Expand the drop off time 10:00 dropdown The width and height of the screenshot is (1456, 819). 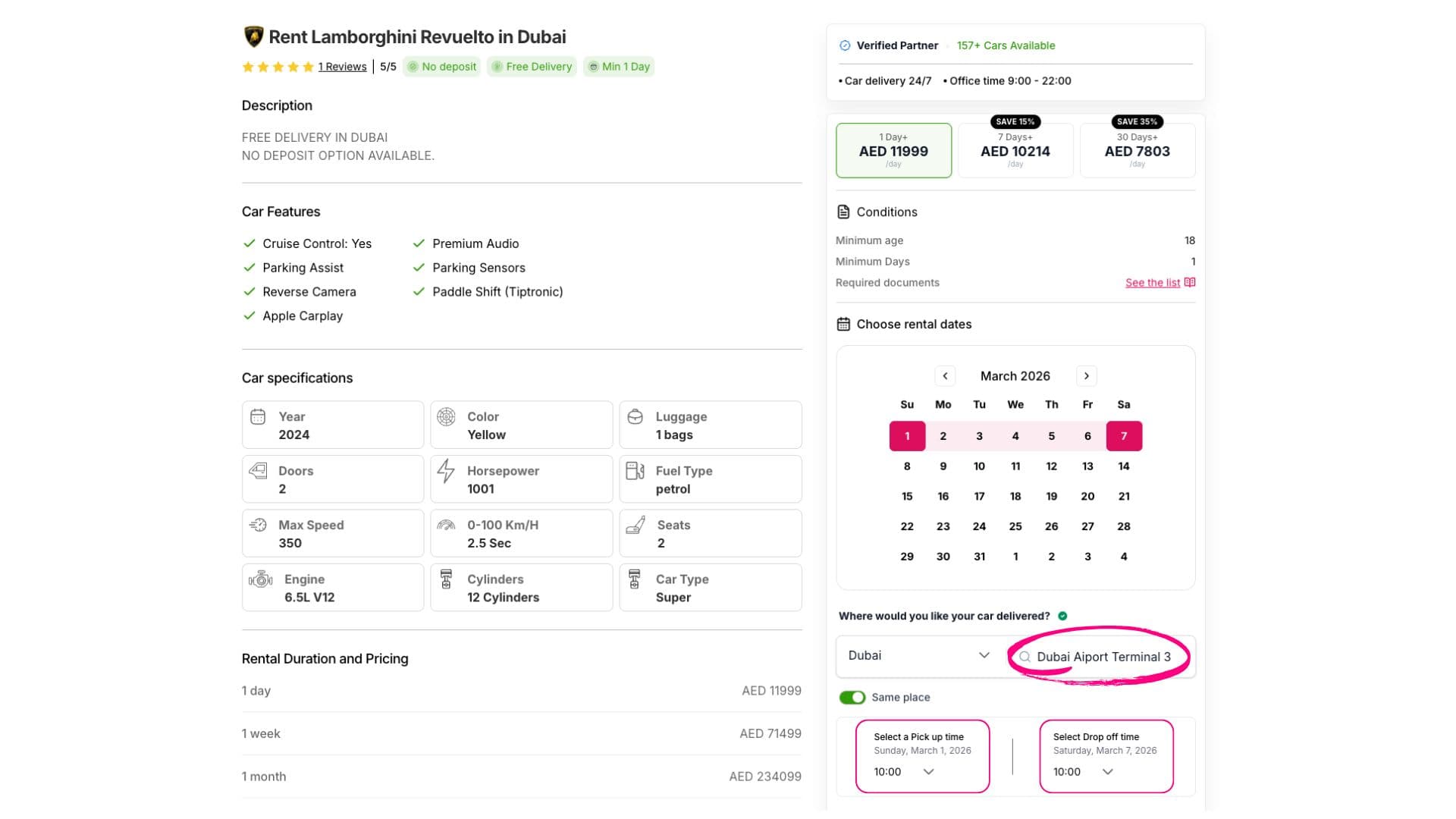pyautogui.click(x=1107, y=772)
